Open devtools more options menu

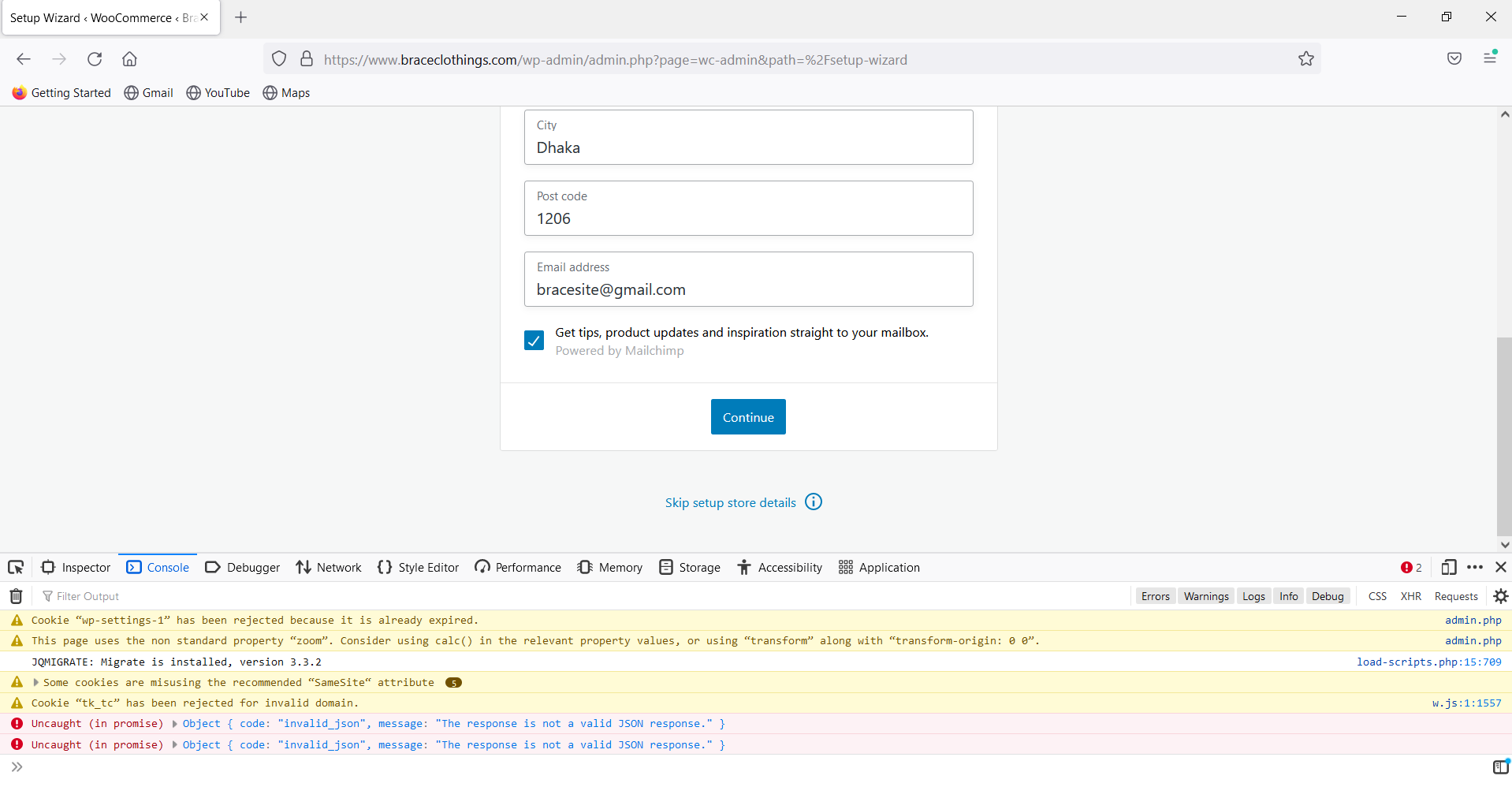(x=1475, y=568)
